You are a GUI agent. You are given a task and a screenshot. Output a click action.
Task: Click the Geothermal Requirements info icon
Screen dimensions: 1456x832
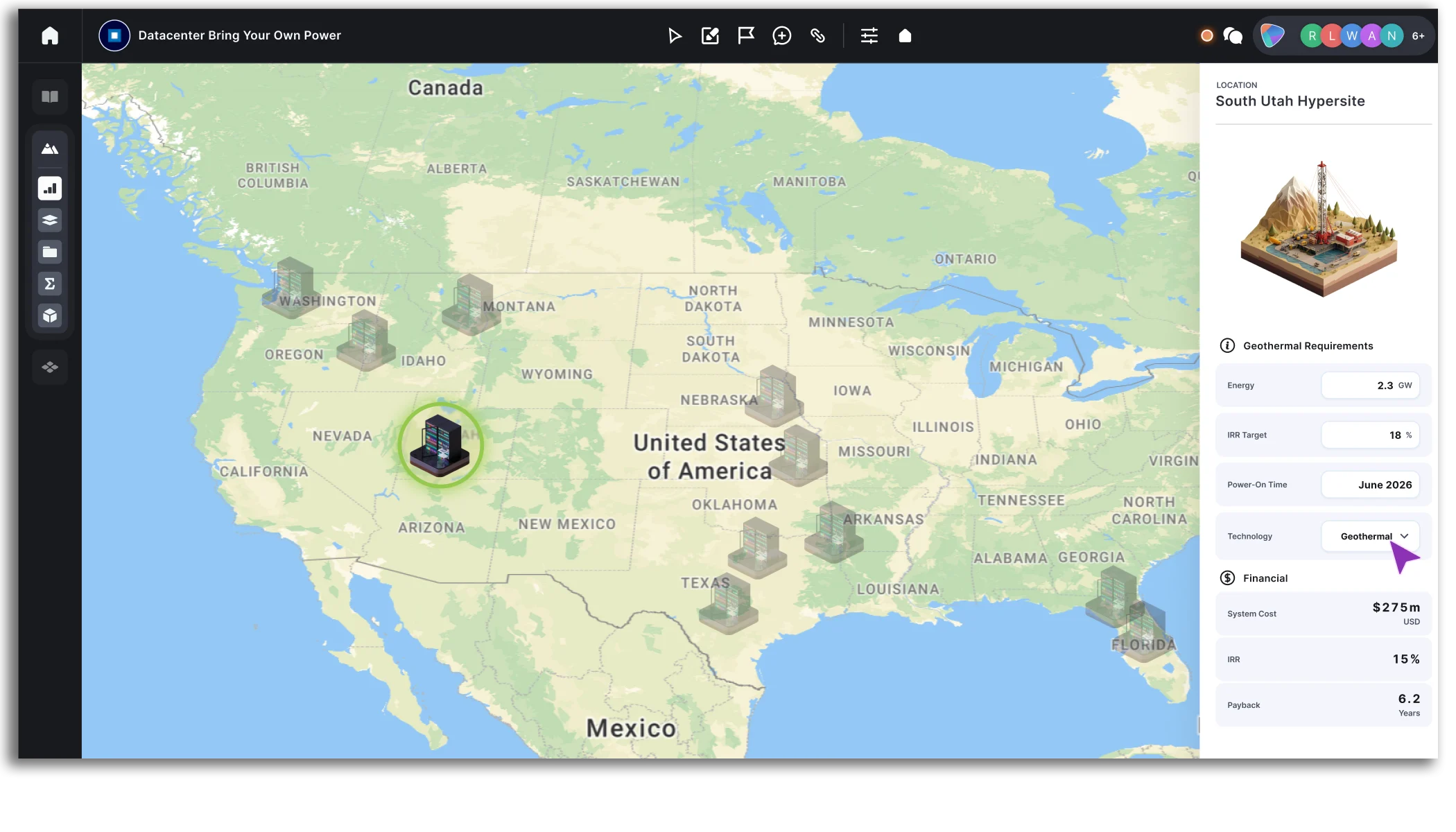point(1227,345)
